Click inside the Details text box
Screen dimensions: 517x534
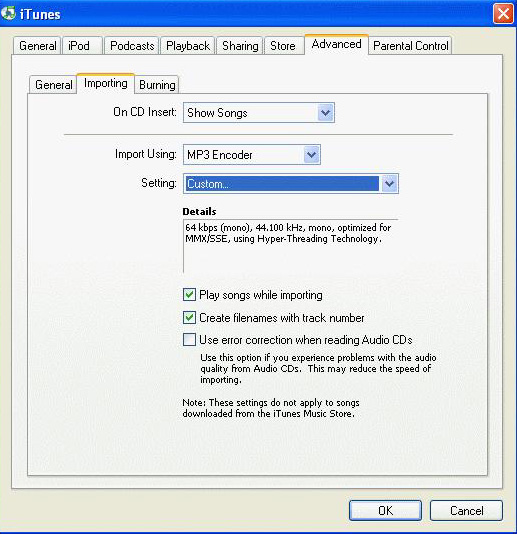tap(291, 246)
